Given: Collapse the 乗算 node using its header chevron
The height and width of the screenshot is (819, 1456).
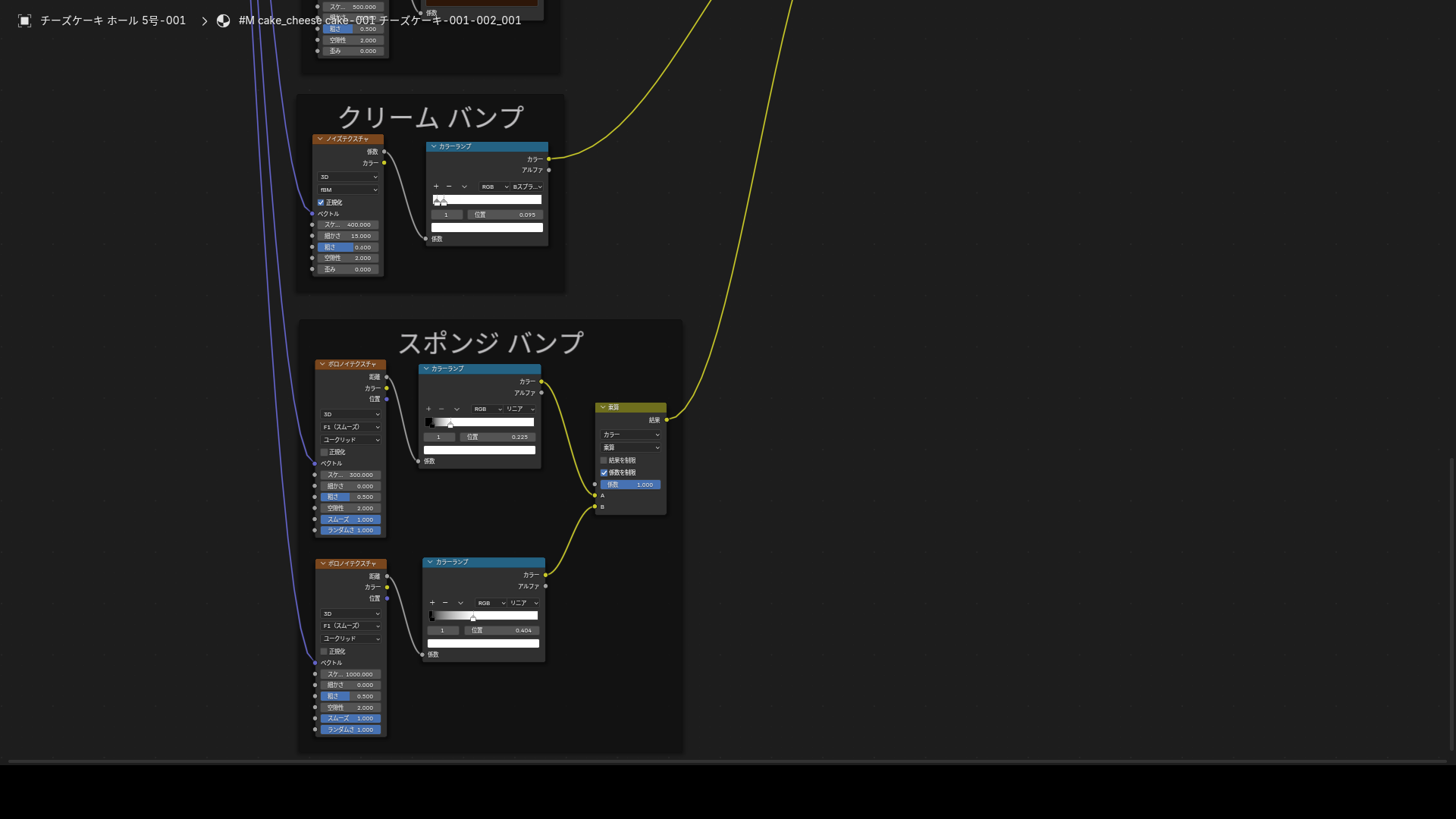Looking at the screenshot, I should 603,407.
